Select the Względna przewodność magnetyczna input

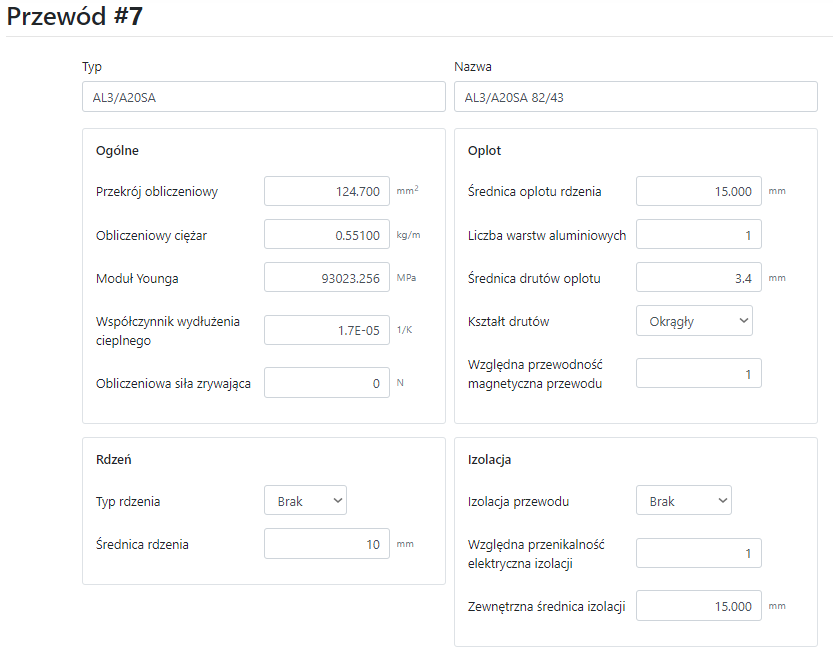pos(698,373)
